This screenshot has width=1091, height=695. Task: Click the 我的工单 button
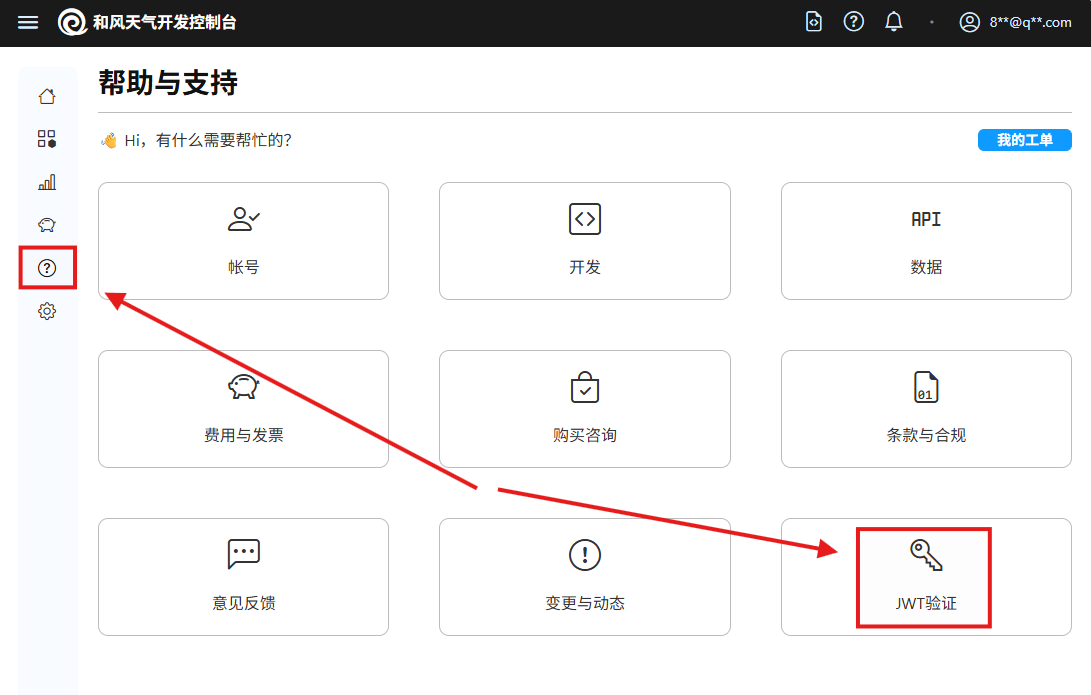point(1024,140)
